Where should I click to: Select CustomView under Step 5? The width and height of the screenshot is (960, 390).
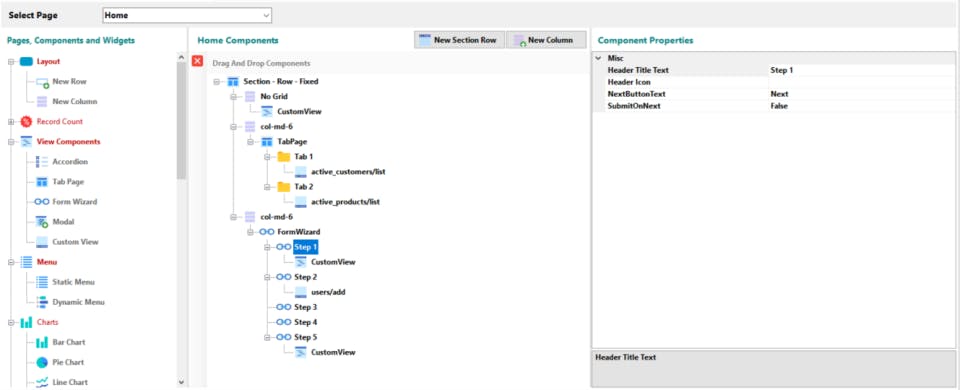pyautogui.click(x=333, y=352)
